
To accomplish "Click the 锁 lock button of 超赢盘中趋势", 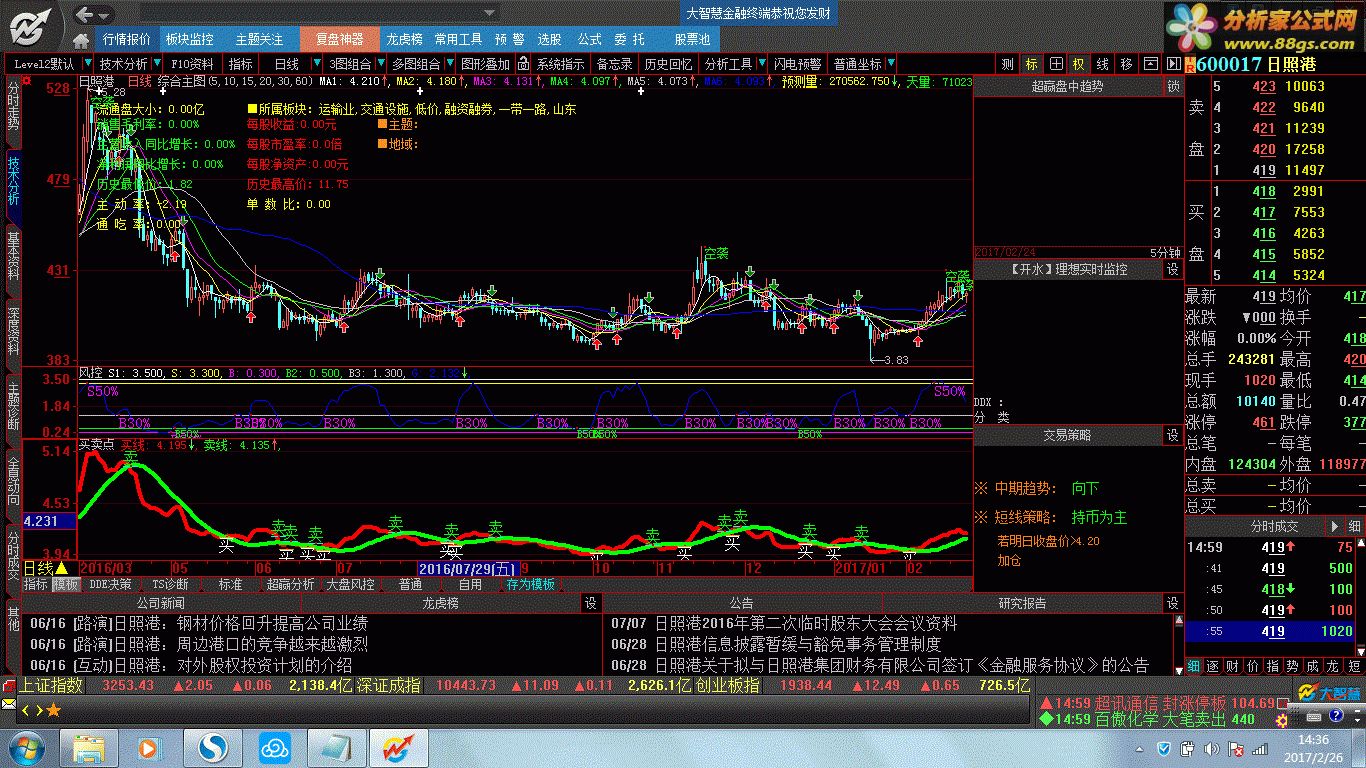I will (x=1173, y=87).
